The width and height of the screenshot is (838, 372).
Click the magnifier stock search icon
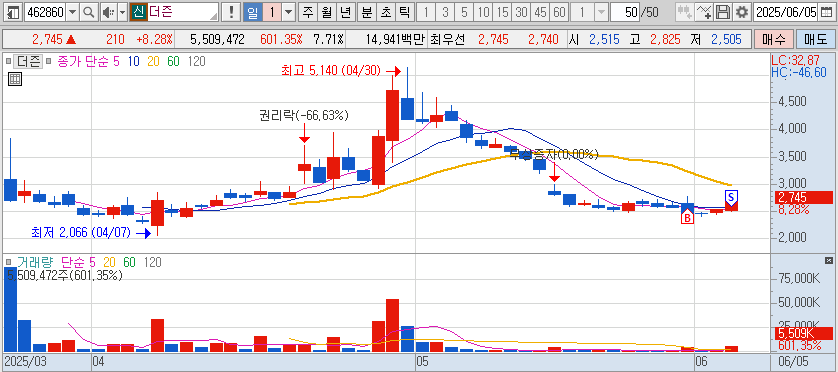(89, 12)
